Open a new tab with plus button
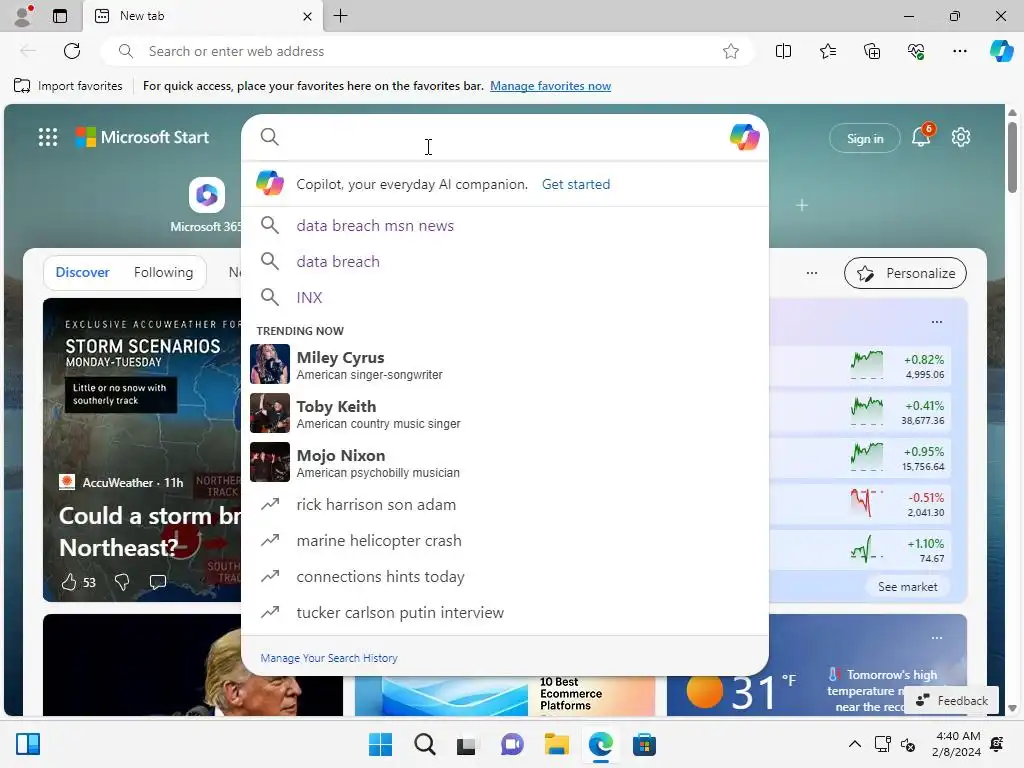Image resolution: width=1024 pixels, height=768 pixels. coord(340,16)
